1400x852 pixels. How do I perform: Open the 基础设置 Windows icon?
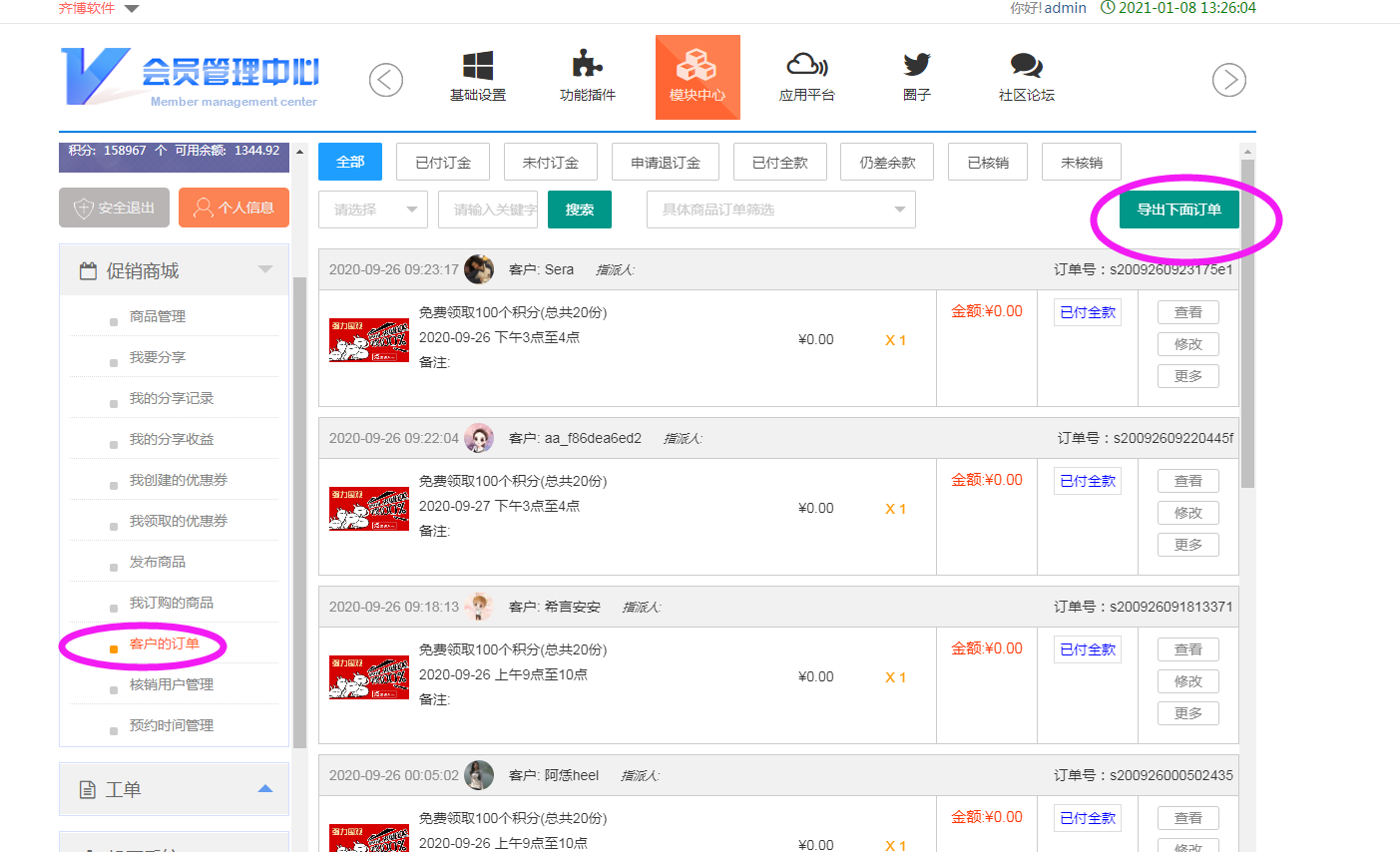pos(478,67)
